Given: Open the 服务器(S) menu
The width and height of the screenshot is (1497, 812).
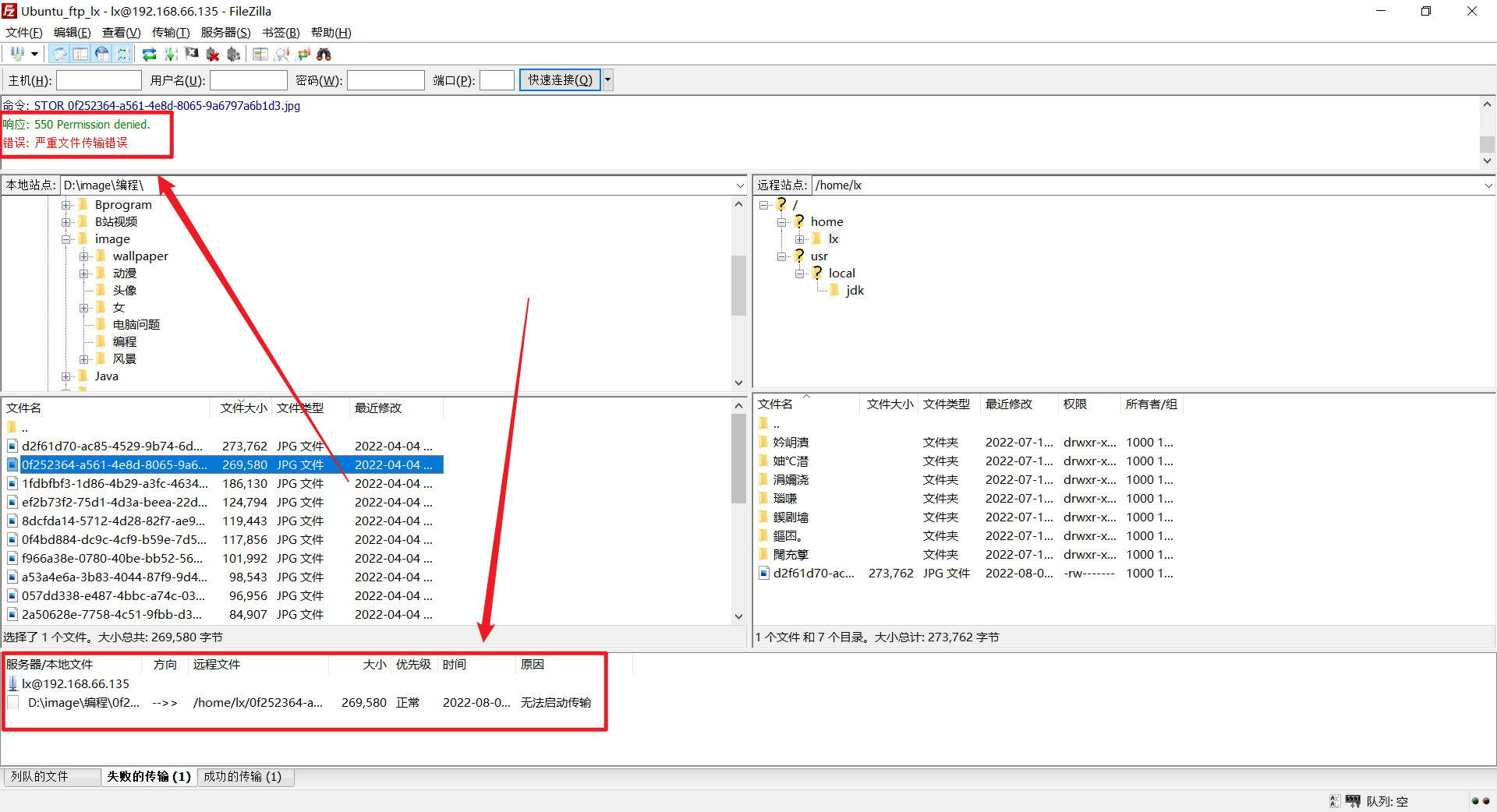Looking at the screenshot, I should (226, 33).
